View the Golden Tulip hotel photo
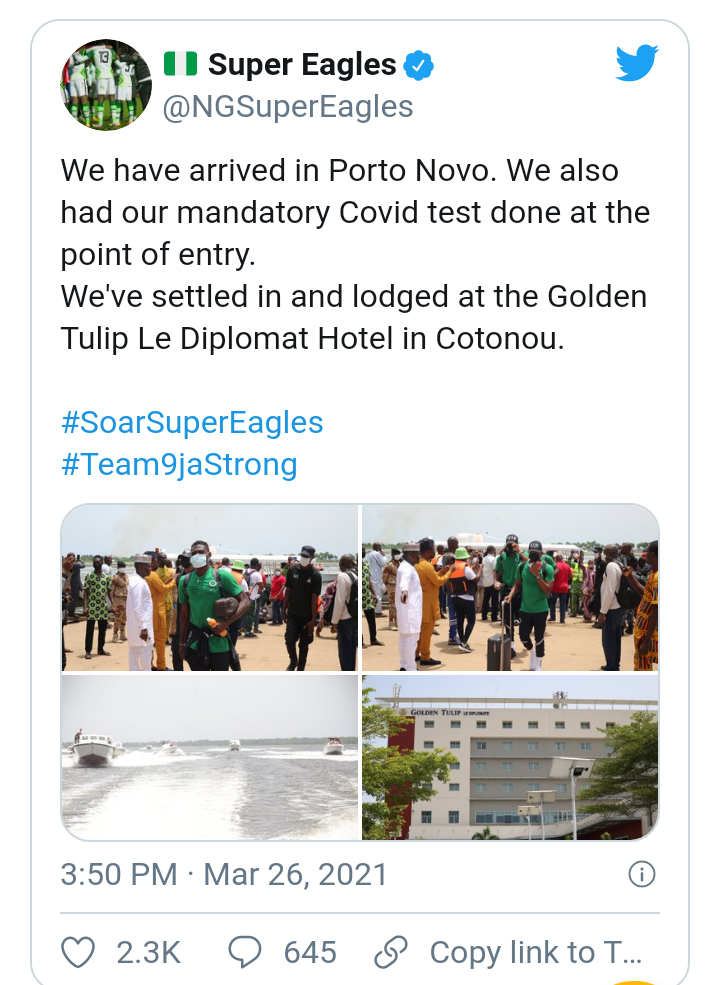 [510, 758]
